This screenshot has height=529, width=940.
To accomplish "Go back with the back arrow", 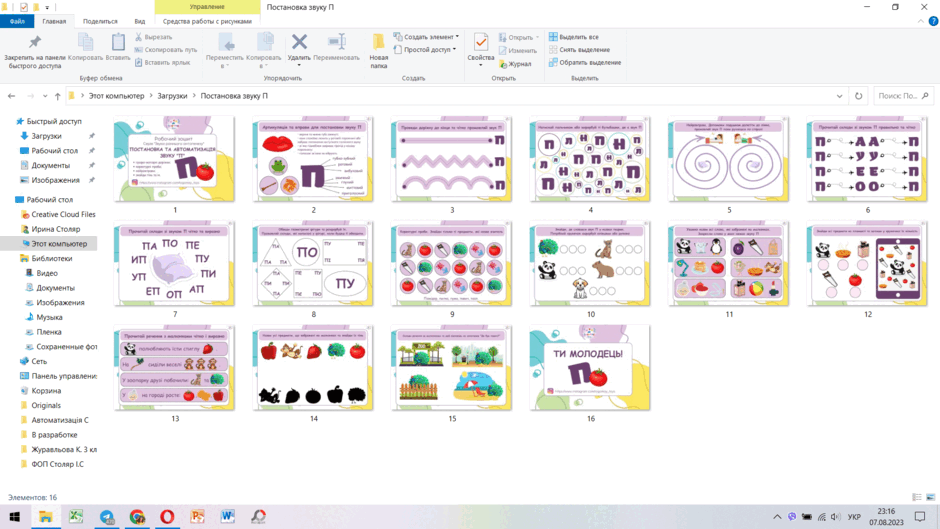I will point(11,96).
